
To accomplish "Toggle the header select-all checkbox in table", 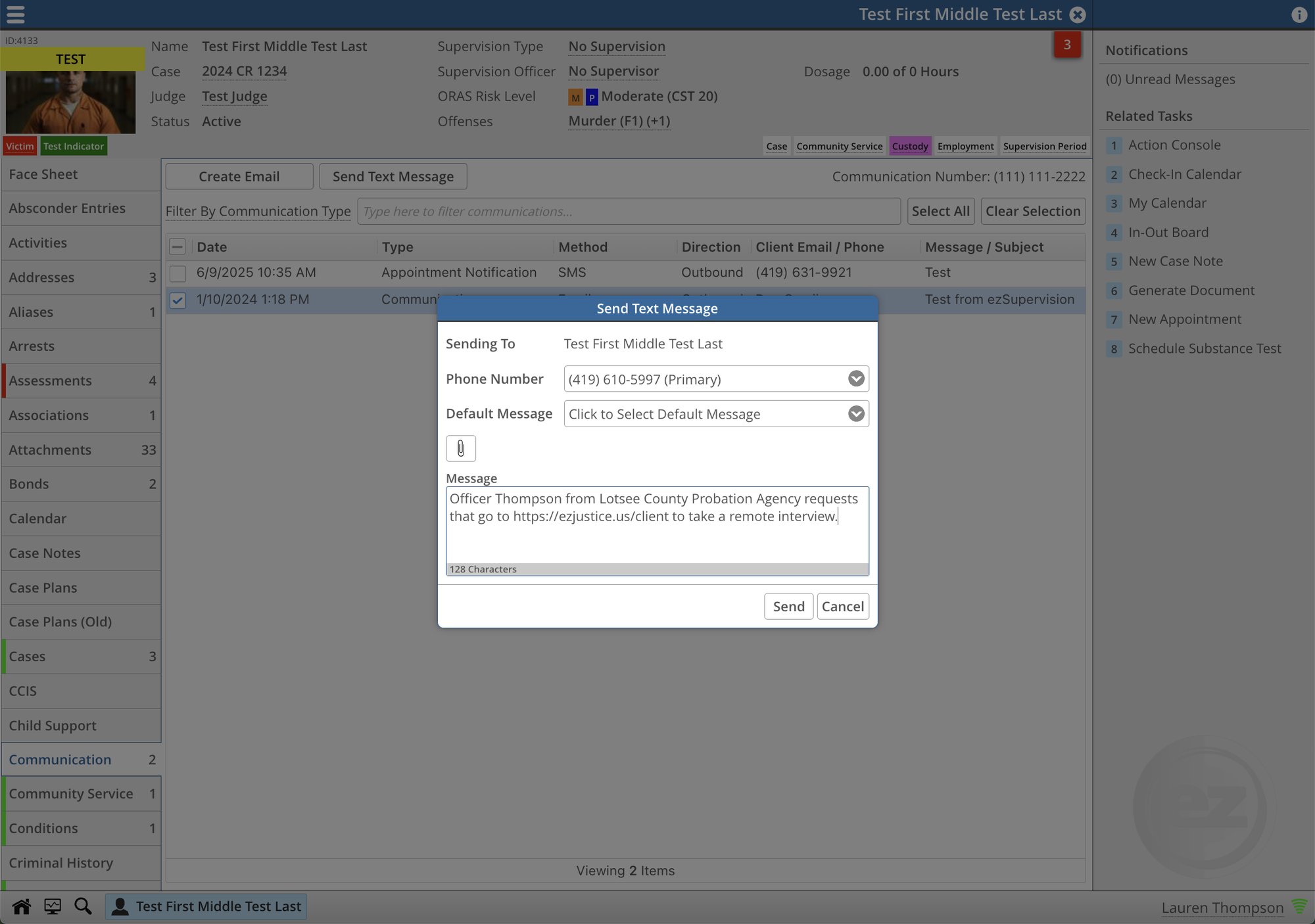I will coord(177,246).
